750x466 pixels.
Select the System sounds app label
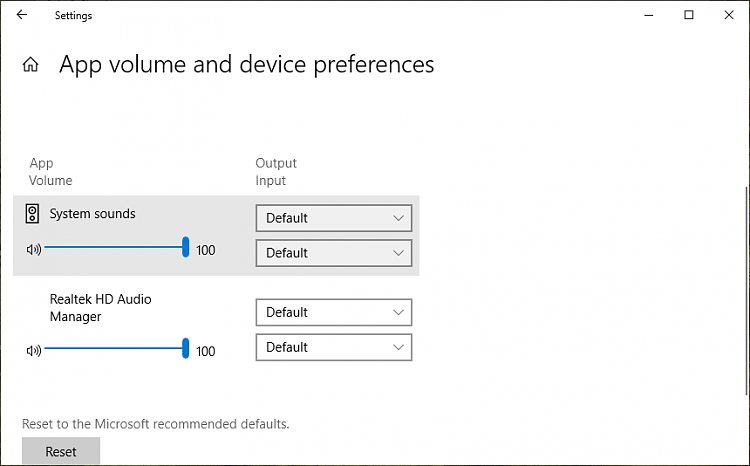point(93,214)
